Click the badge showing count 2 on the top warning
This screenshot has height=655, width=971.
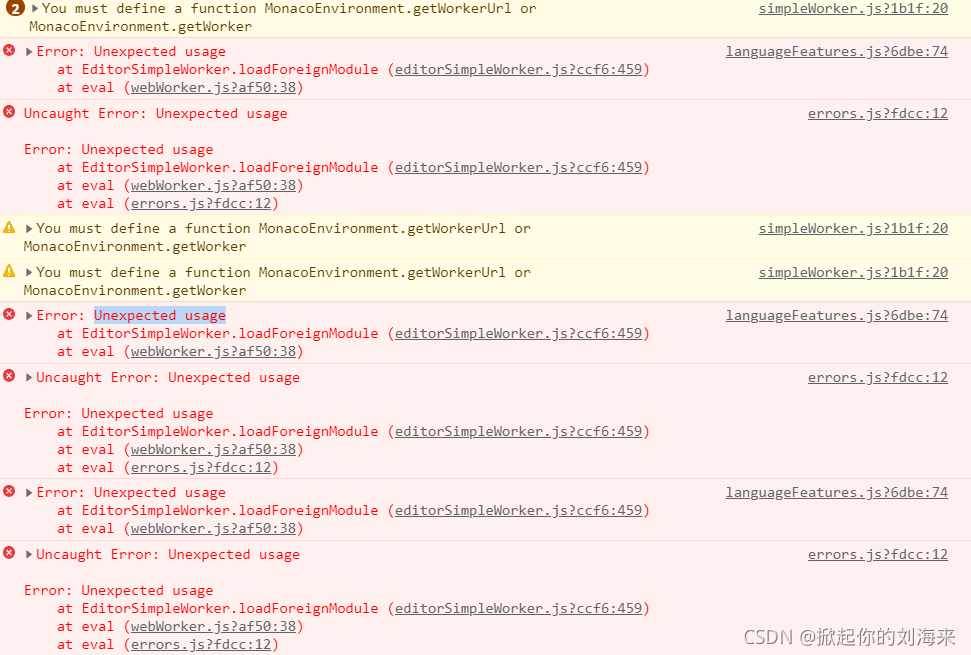click(14, 9)
